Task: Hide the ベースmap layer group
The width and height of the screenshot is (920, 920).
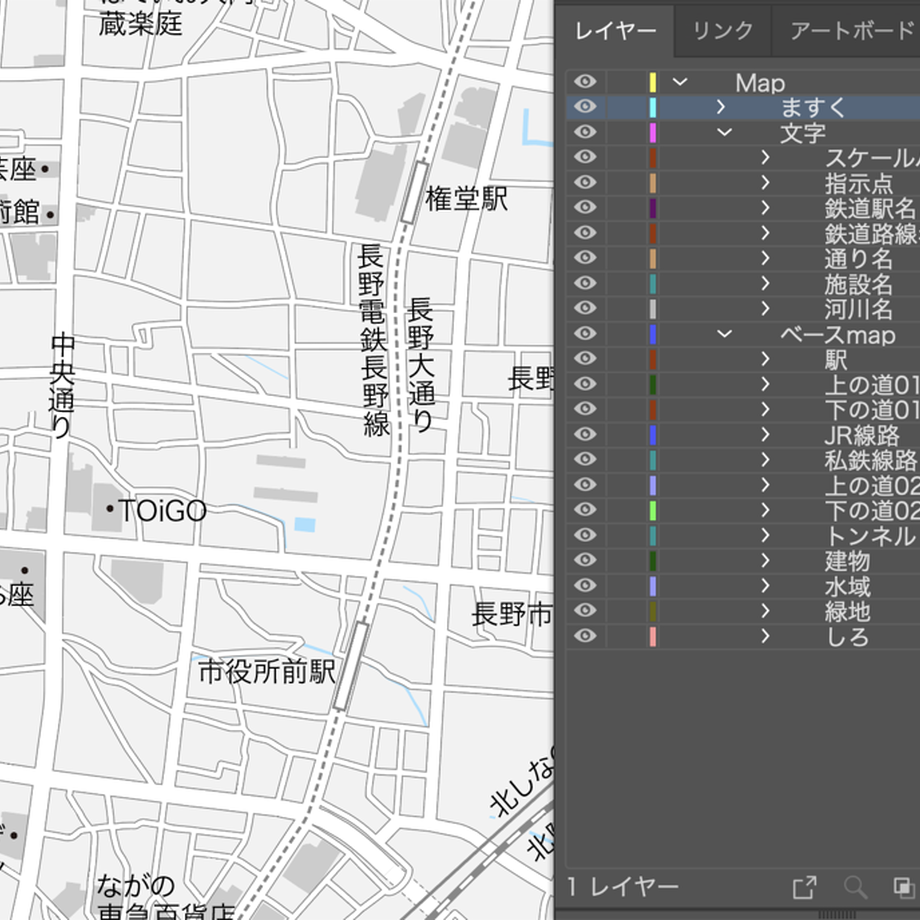Action: 585,334
